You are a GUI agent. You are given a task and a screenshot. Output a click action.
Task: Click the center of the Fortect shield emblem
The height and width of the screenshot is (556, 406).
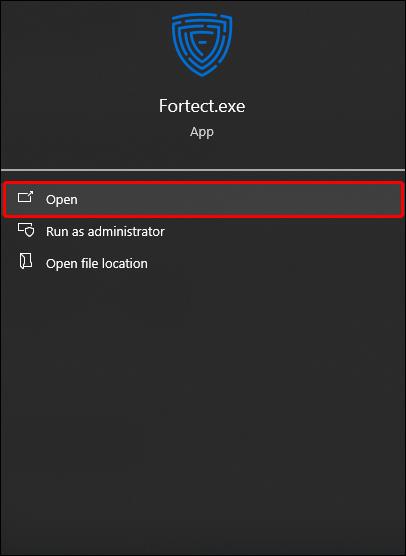[202, 44]
